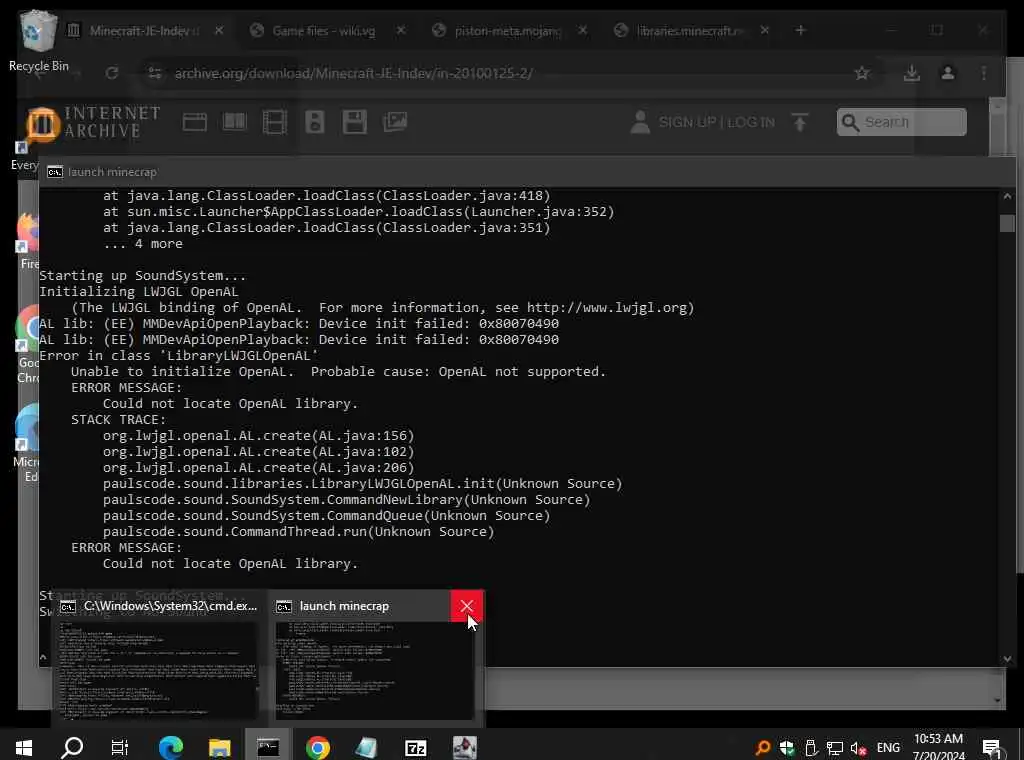Viewport: 1024px width, 760px height.
Task: Open the notification center icon
Action: [993, 748]
